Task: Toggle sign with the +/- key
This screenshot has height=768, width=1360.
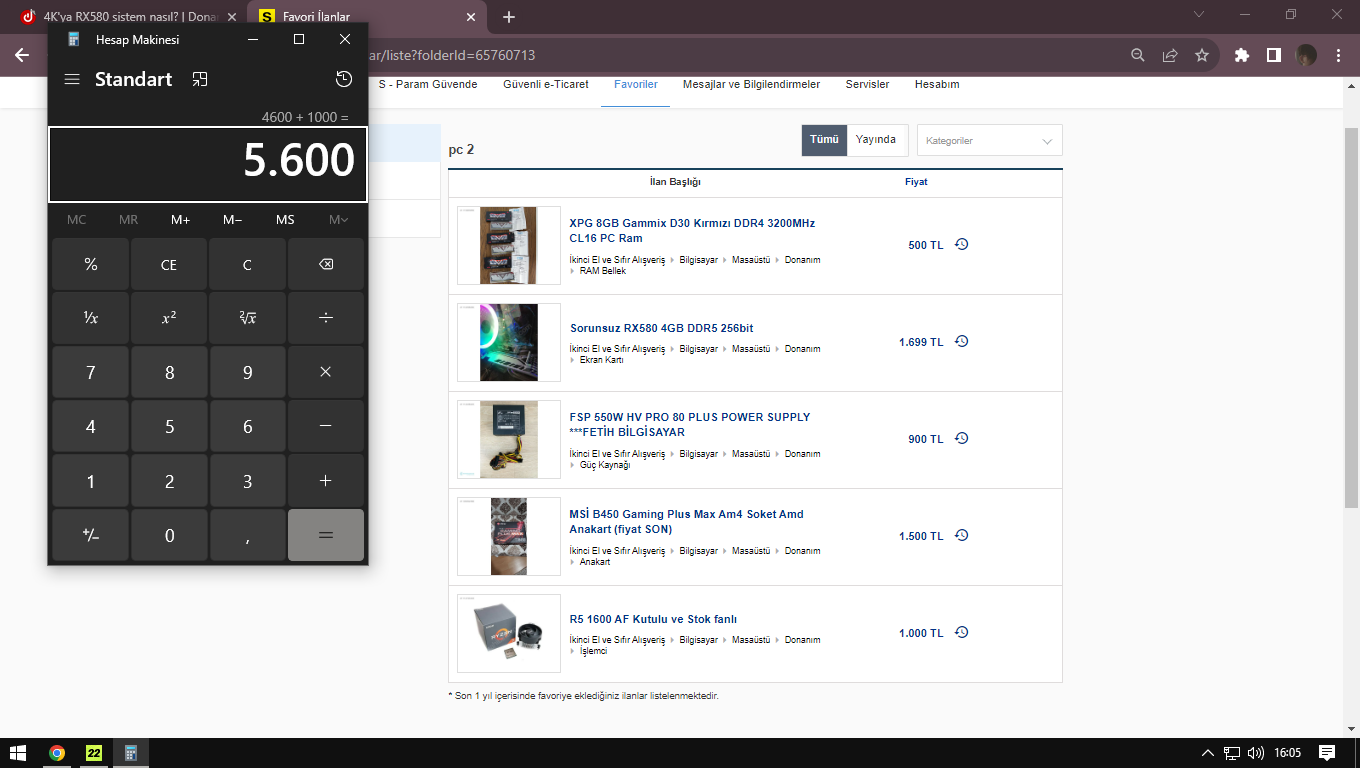Action: [x=91, y=535]
